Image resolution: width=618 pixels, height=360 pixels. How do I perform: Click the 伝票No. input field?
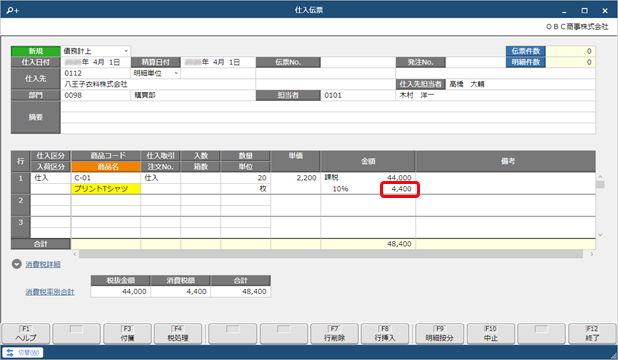point(358,62)
